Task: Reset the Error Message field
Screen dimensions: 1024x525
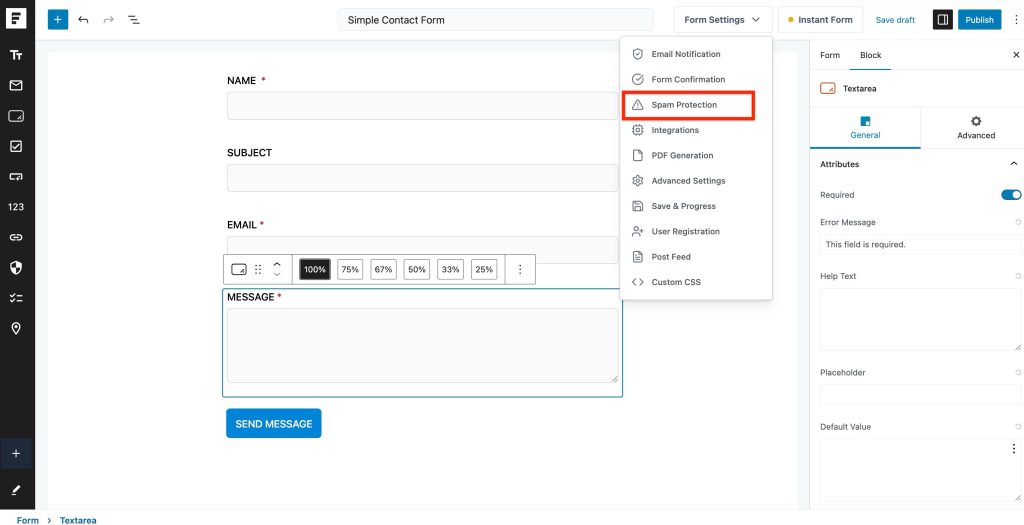Action: (x=1017, y=223)
